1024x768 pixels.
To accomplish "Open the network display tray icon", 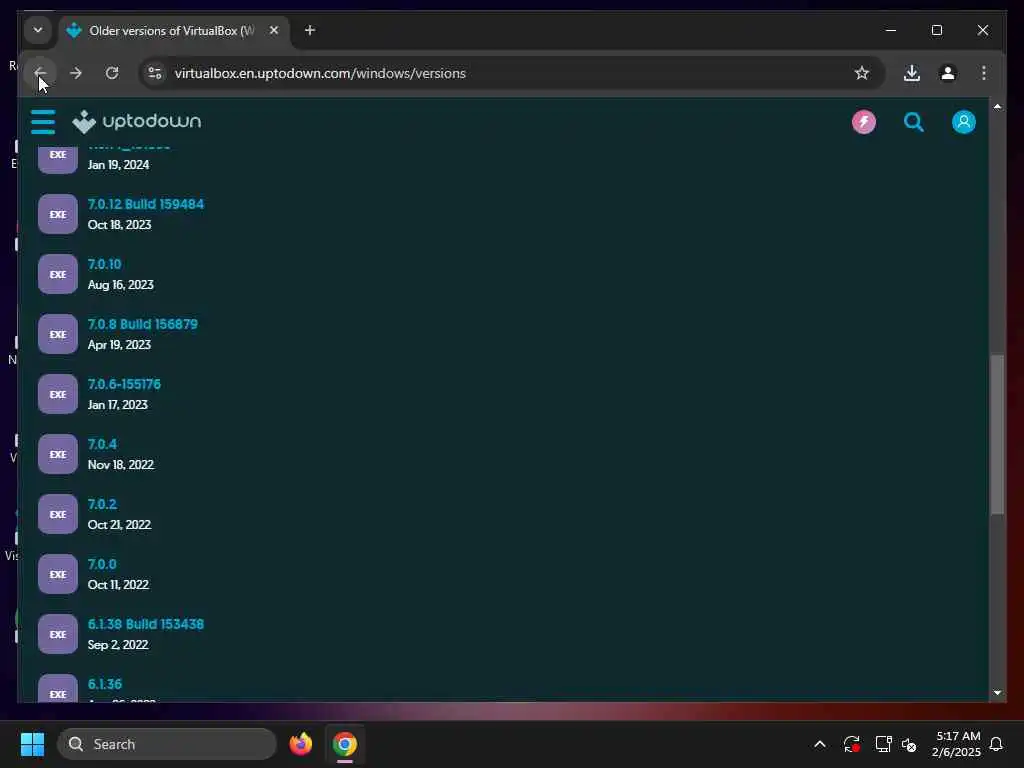I will (883, 744).
